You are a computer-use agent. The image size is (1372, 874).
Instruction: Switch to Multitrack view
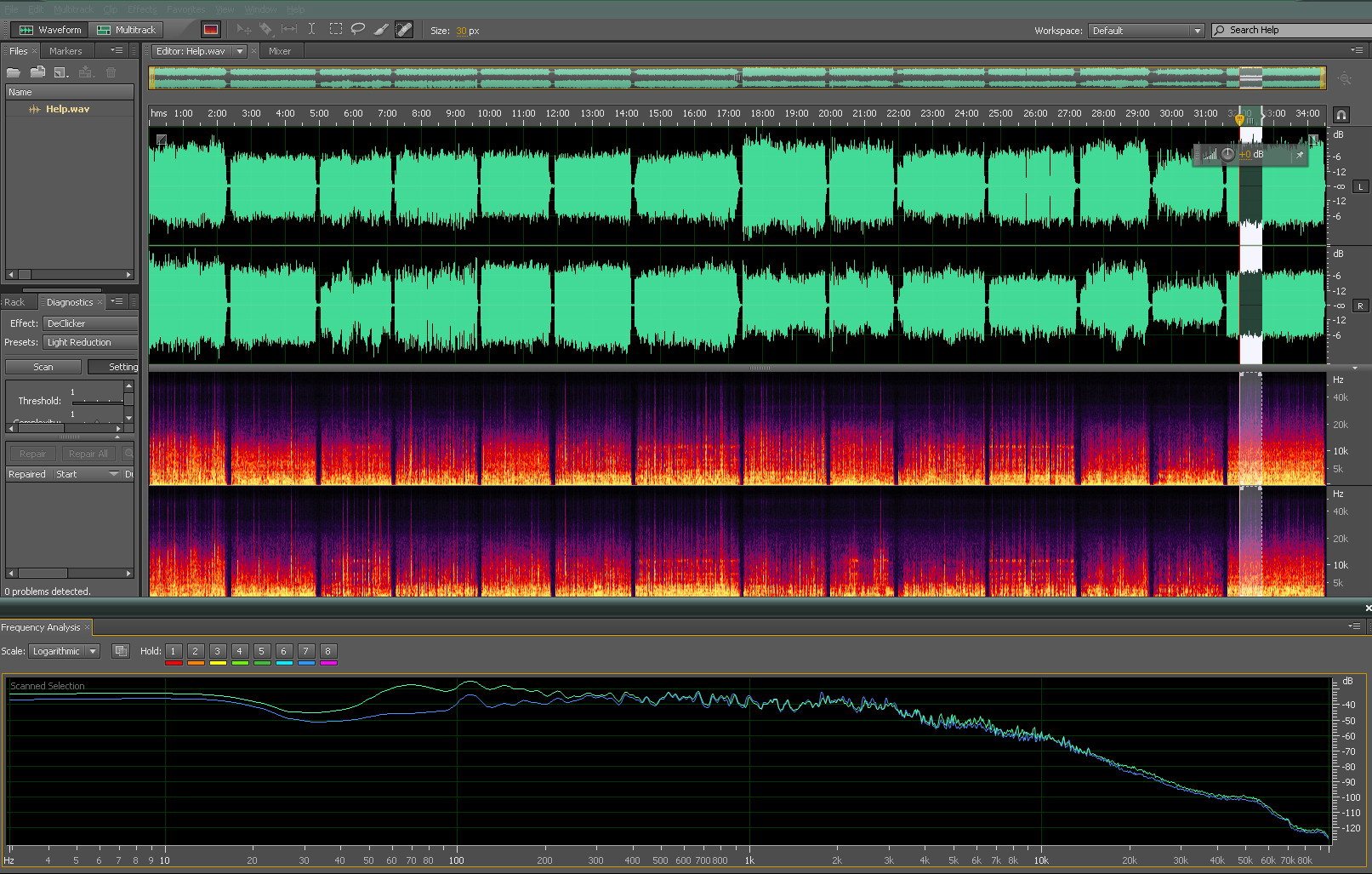[x=127, y=30]
